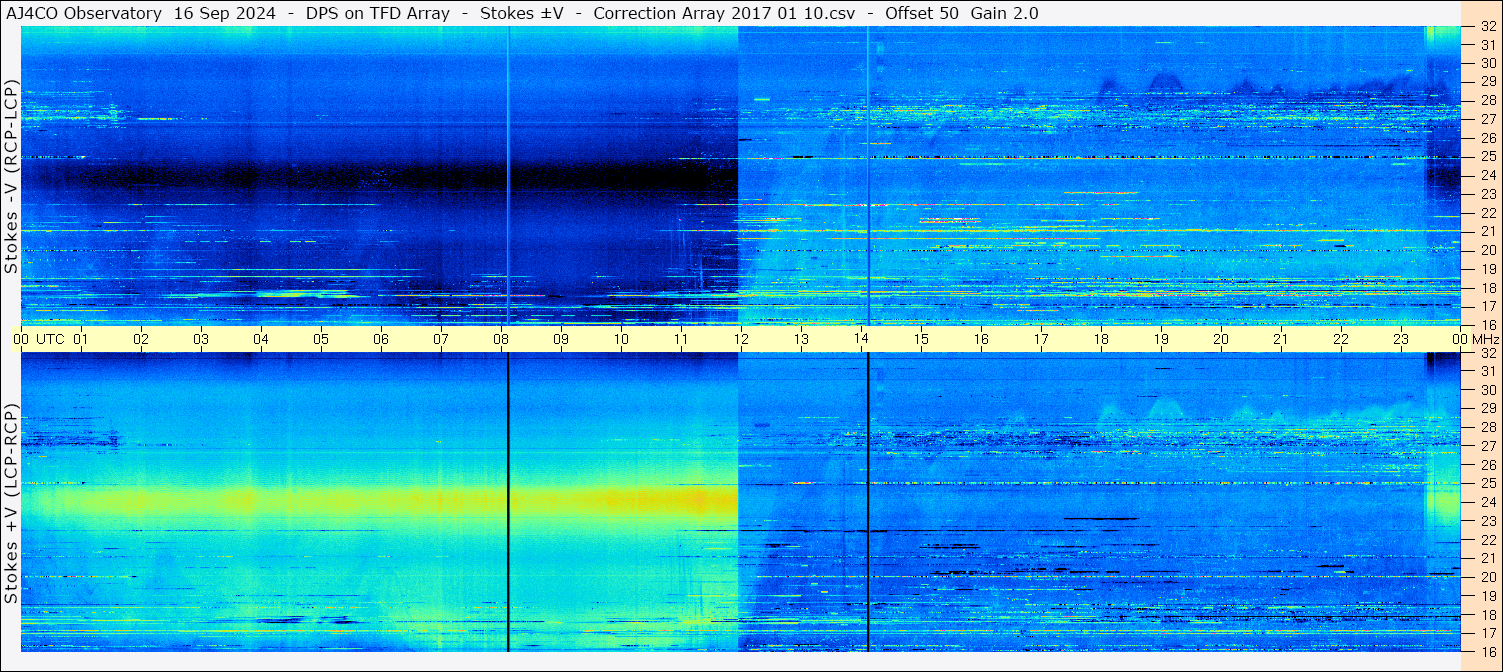This screenshot has height=672, width=1503.
Task: Click 24 MHz tick in lower Stokes +V panel
Action: point(1487,502)
